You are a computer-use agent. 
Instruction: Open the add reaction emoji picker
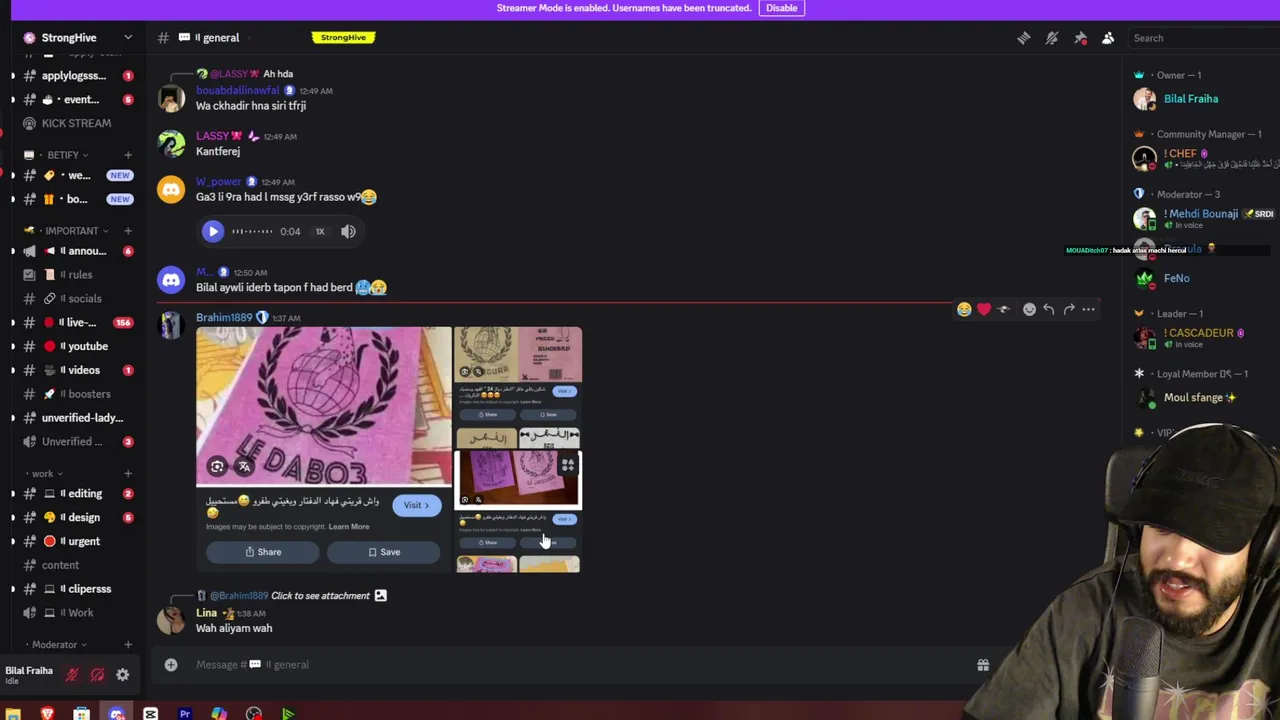(1029, 309)
